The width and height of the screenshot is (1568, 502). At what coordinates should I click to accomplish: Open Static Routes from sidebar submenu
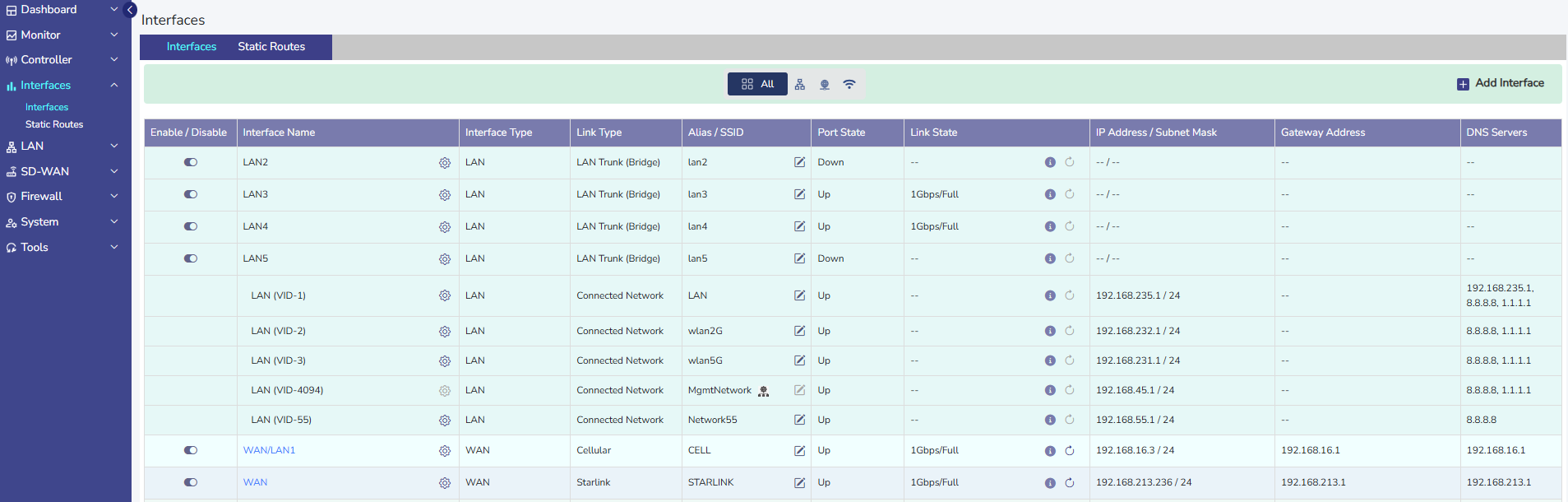click(x=54, y=124)
